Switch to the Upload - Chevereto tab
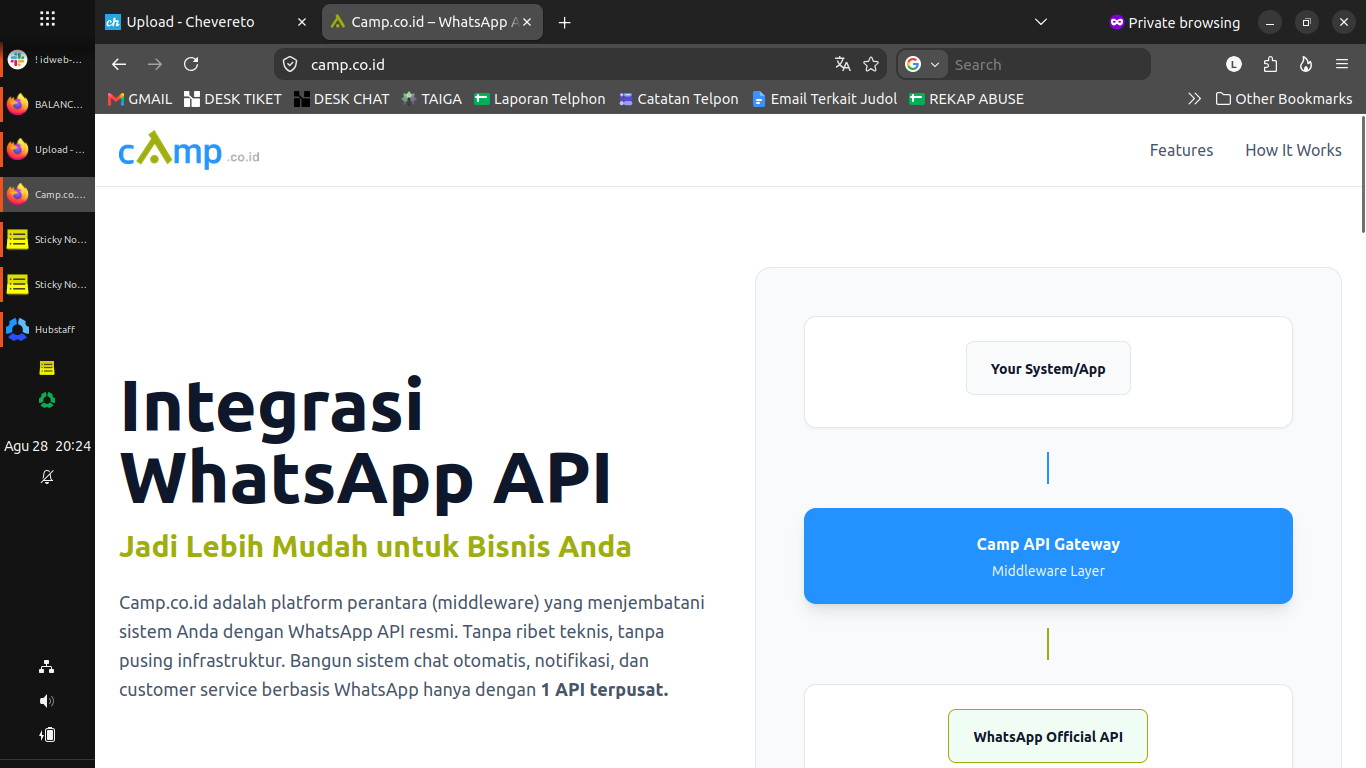Viewport: 1366px width, 768px height. (x=207, y=22)
